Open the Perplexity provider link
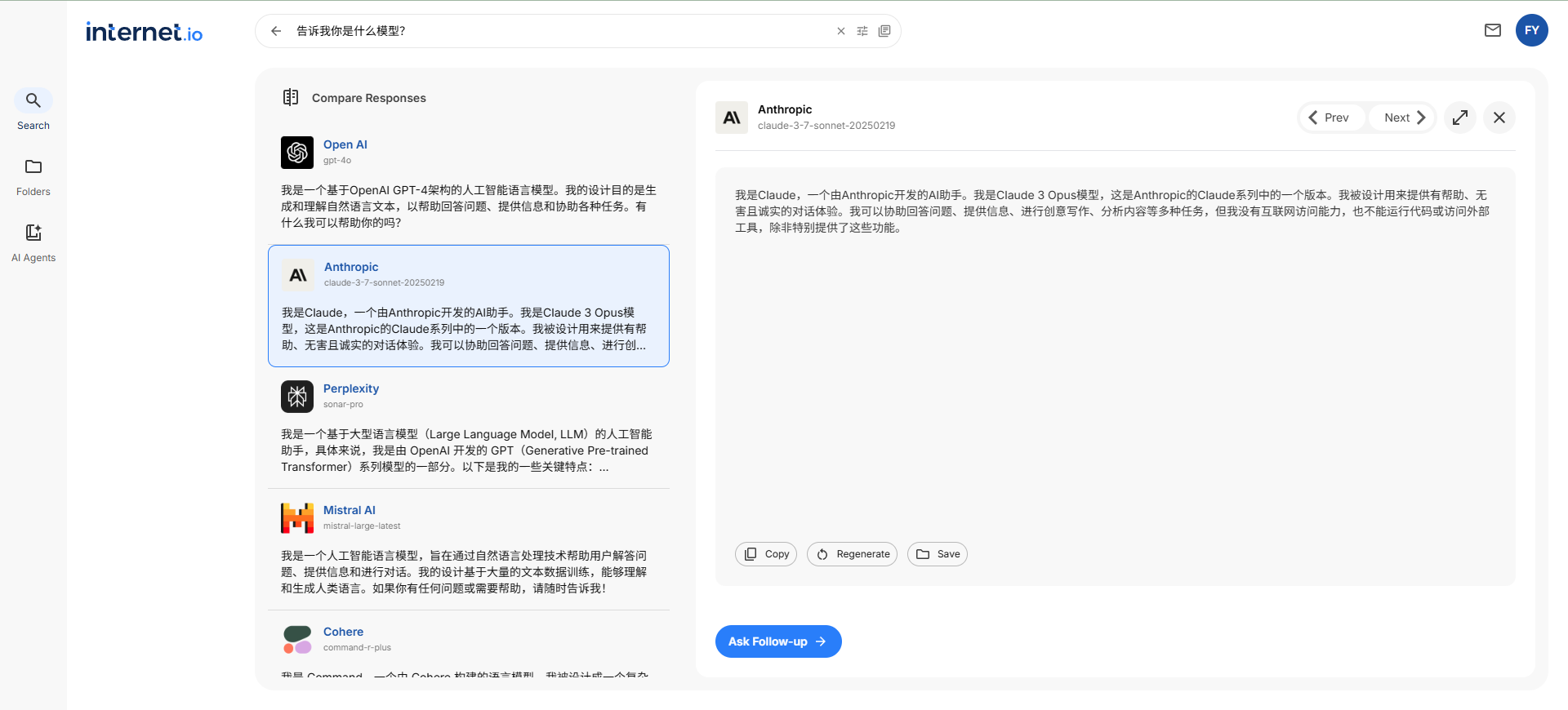The height and width of the screenshot is (710, 1568). [351, 388]
